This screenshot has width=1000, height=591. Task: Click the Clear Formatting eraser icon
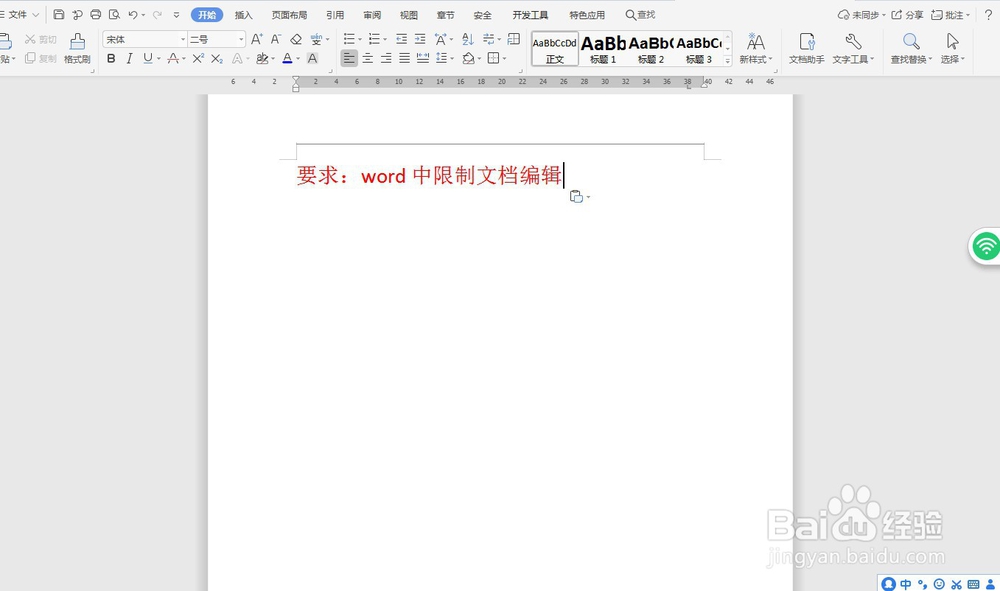tap(294, 38)
